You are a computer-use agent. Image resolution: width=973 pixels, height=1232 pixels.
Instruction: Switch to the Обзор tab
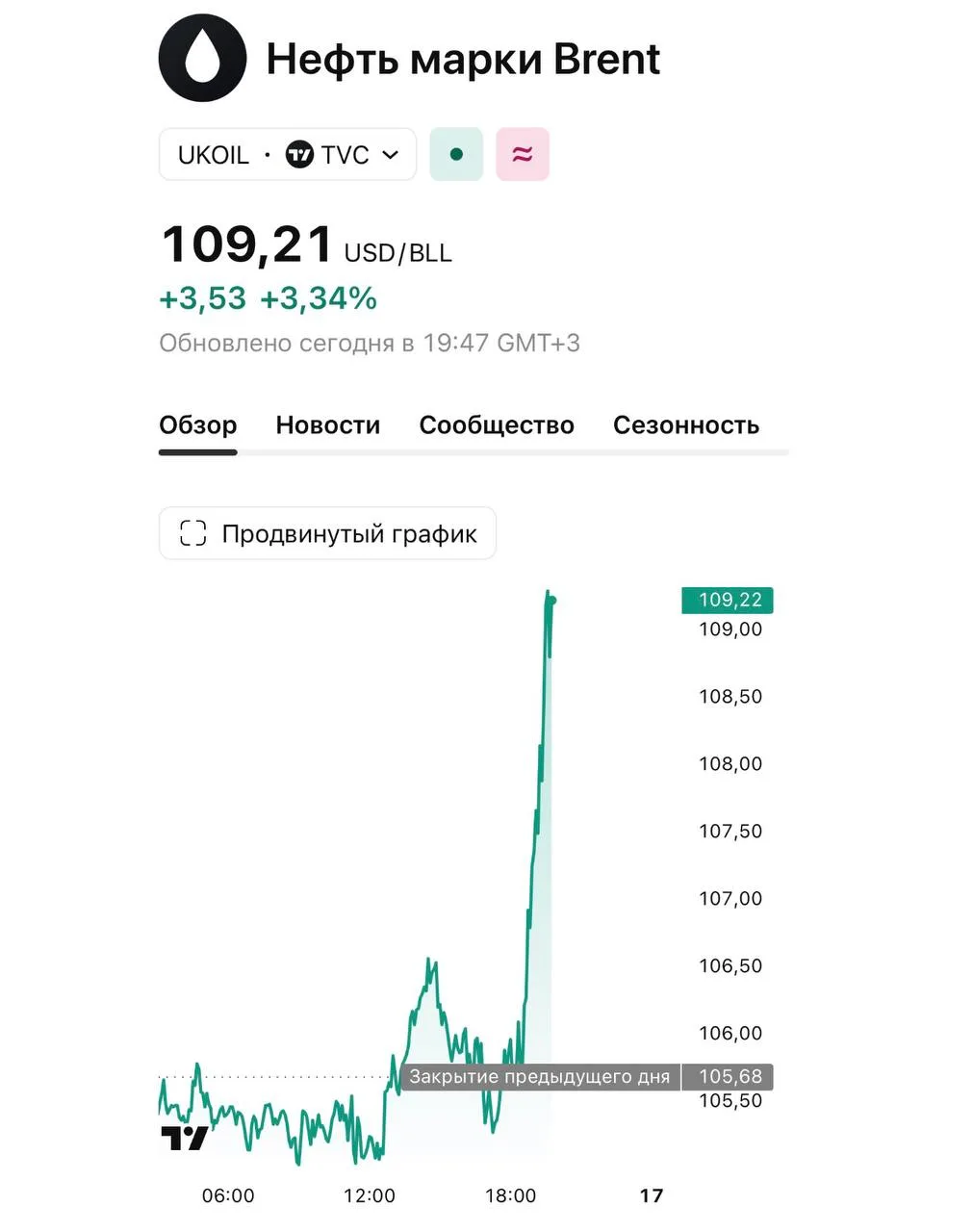[198, 425]
